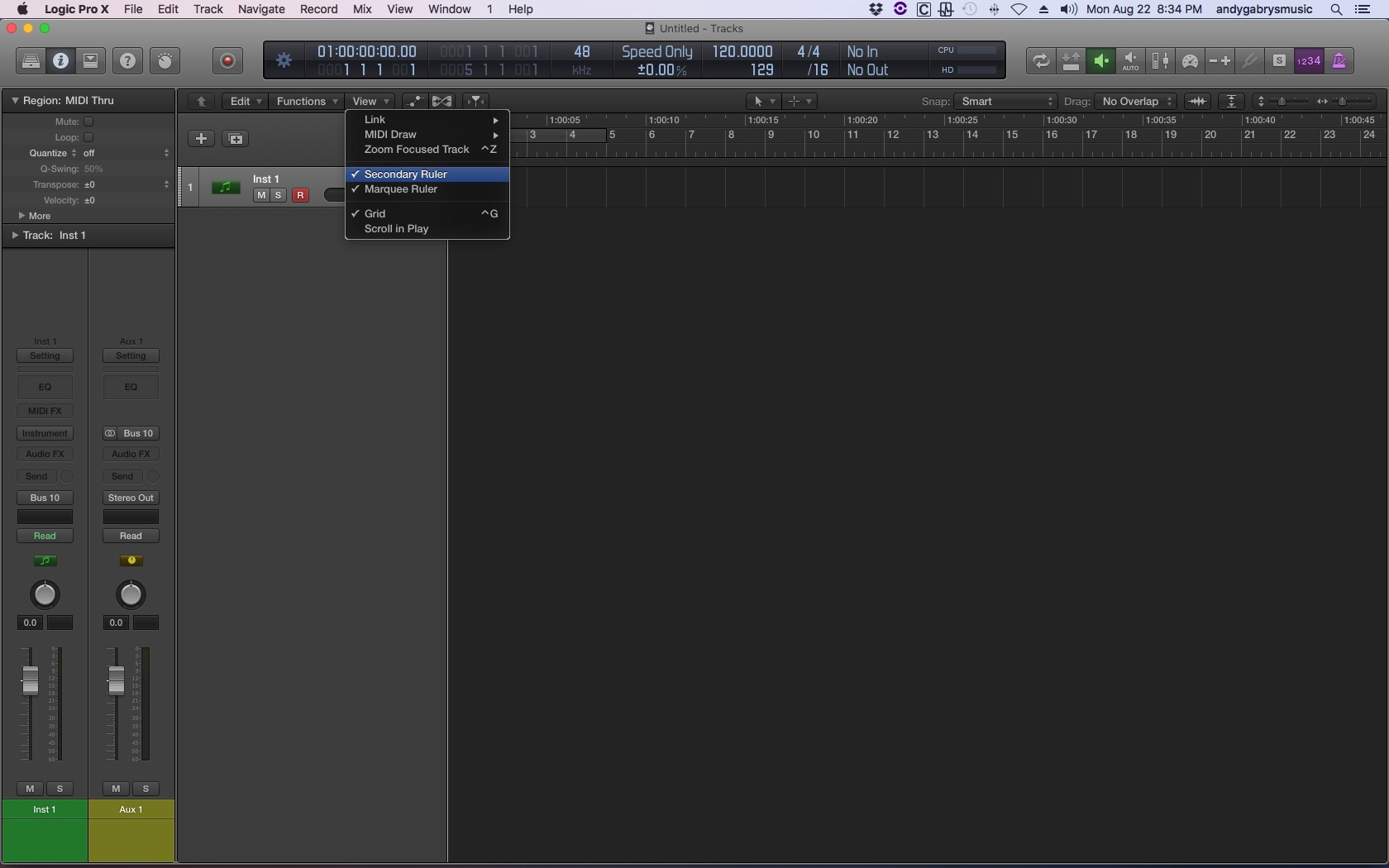The height and width of the screenshot is (868, 1389).
Task: Open the Drag No Overlap dropdown
Action: click(x=1136, y=101)
